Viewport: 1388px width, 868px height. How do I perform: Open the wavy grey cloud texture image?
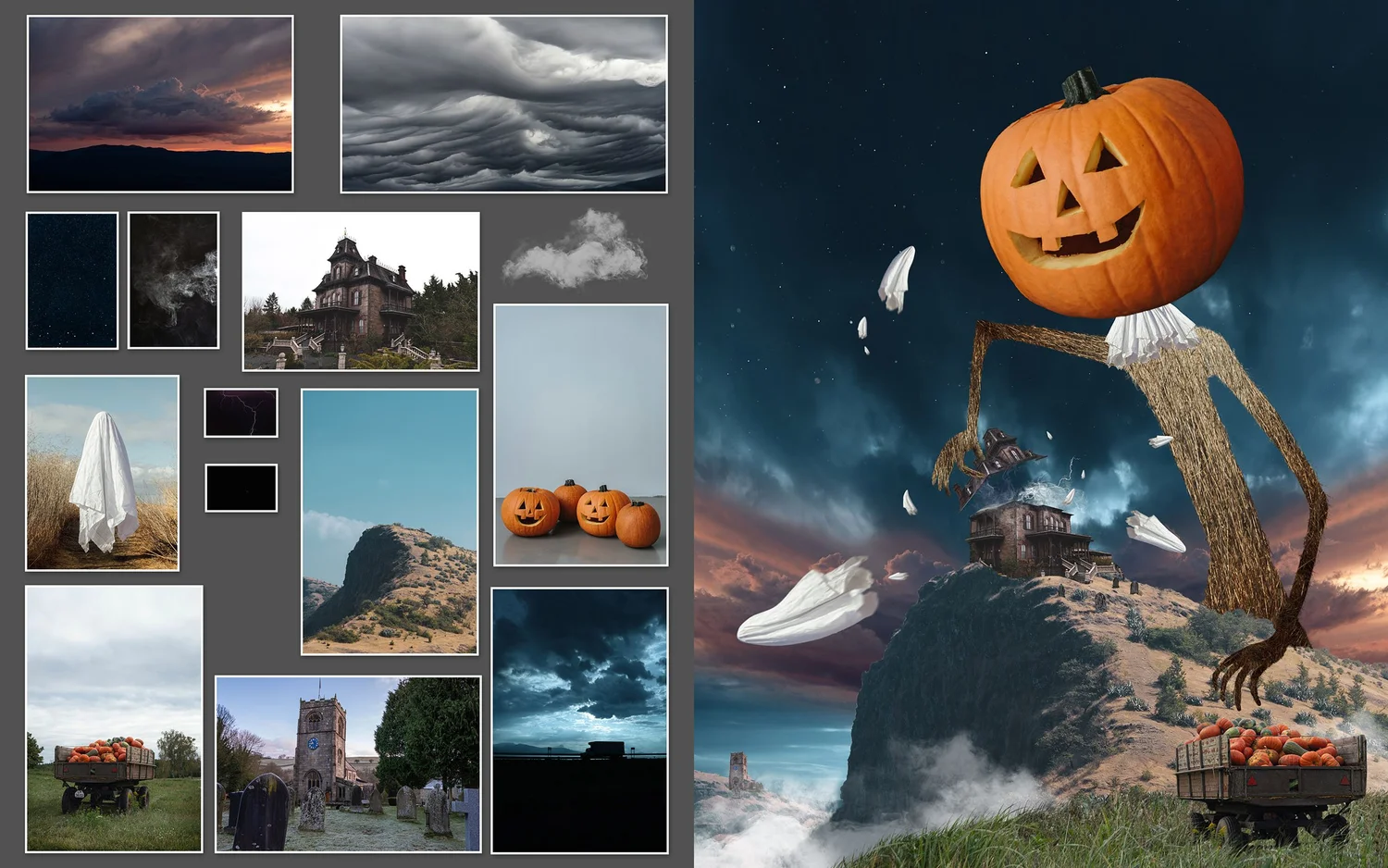pos(504,102)
